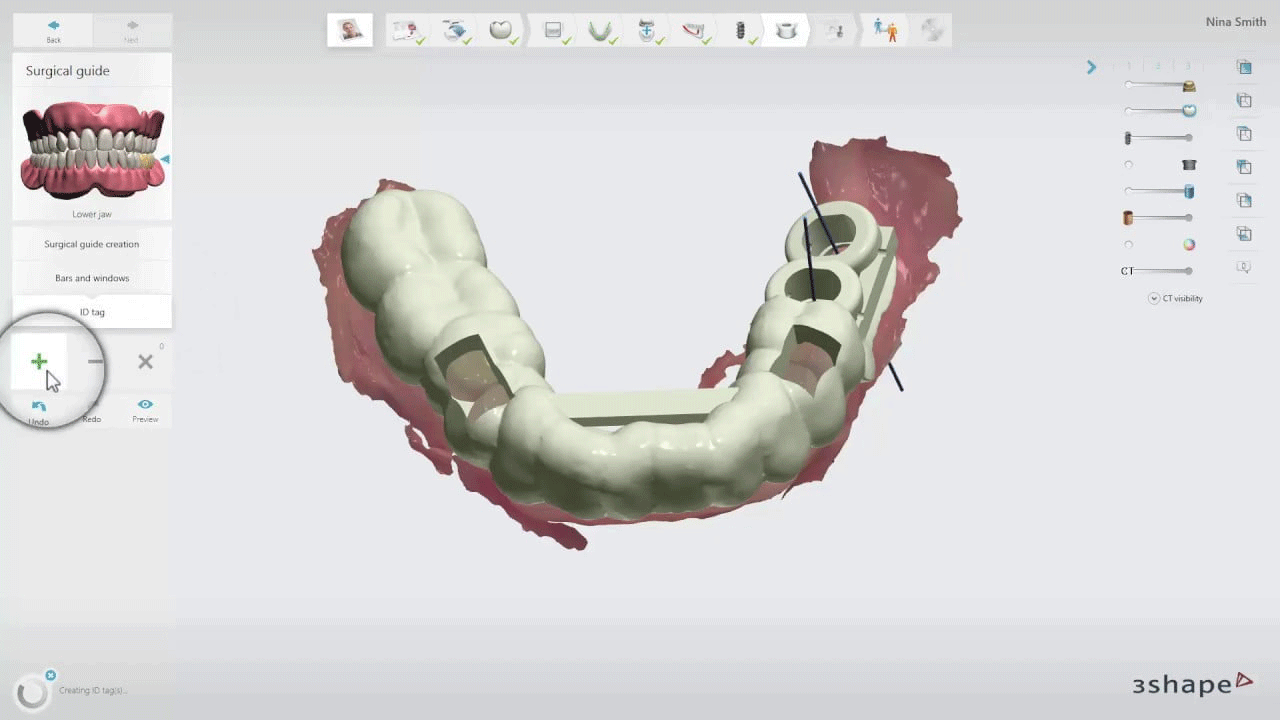Viewport: 1280px width, 720px height.
Task: Open the Lower jaw selector arrow beside thumbnail
Action: point(166,157)
